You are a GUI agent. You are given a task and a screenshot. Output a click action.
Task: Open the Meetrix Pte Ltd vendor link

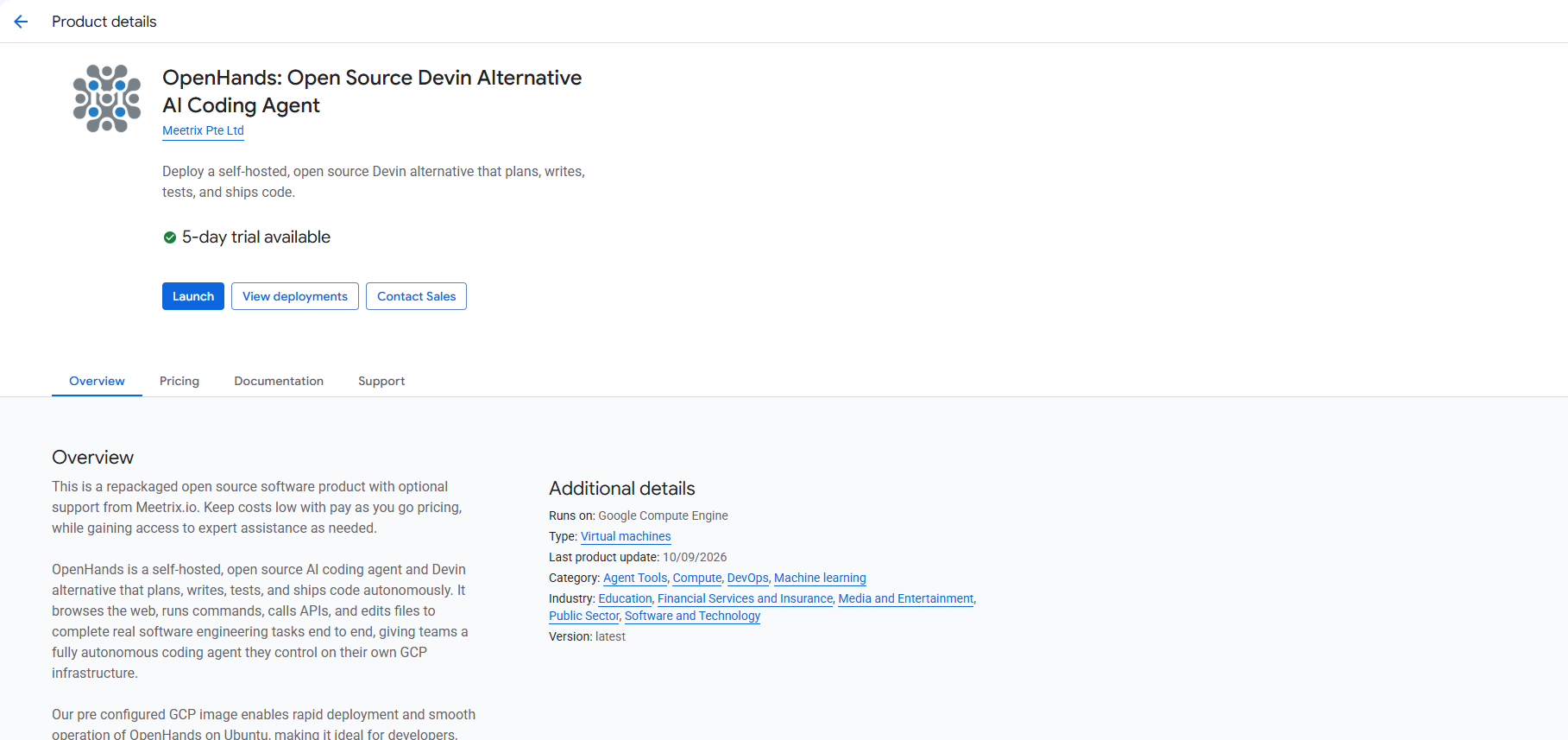click(x=203, y=130)
